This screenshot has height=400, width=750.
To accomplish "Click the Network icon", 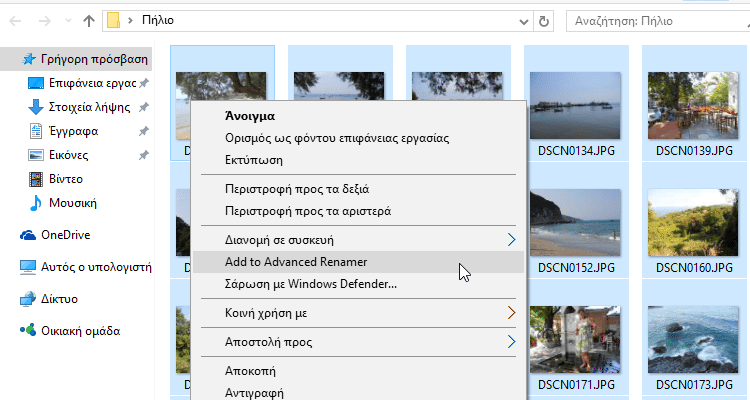I will click(x=28, y=299).
